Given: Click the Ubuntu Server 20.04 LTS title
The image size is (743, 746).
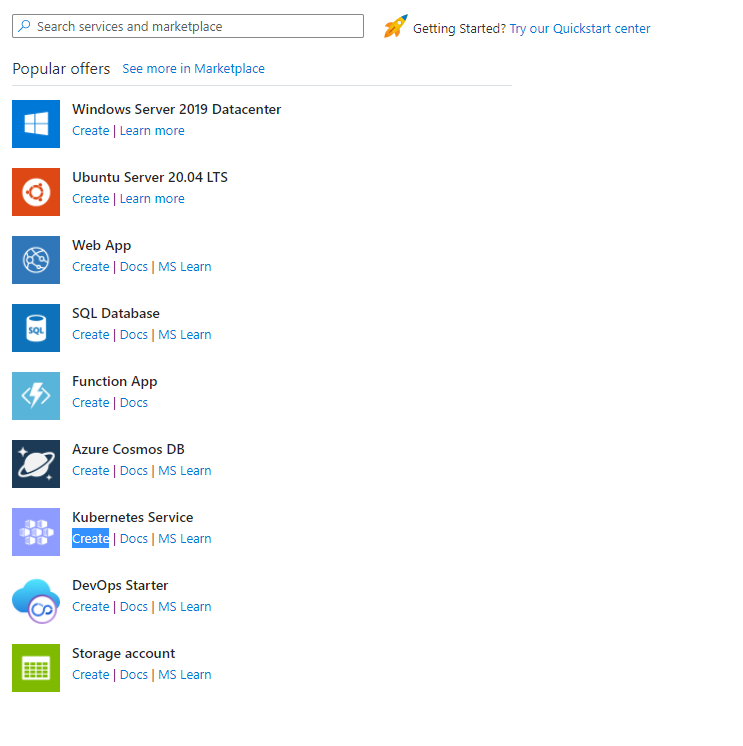Looking at the screenshot, I should (150, 177).
